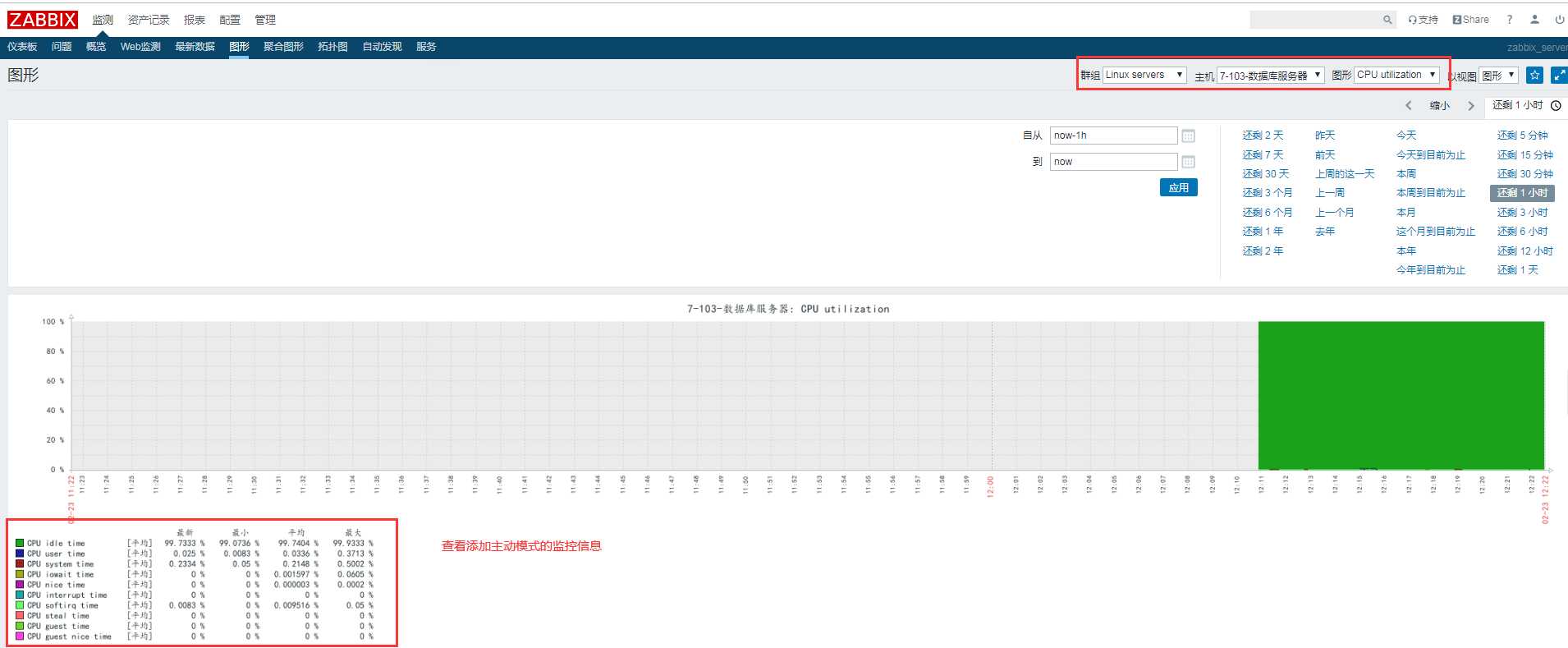Click the 缩小 zoom out button
This screenshot has width=1568, height=648.
[1440, 105]
